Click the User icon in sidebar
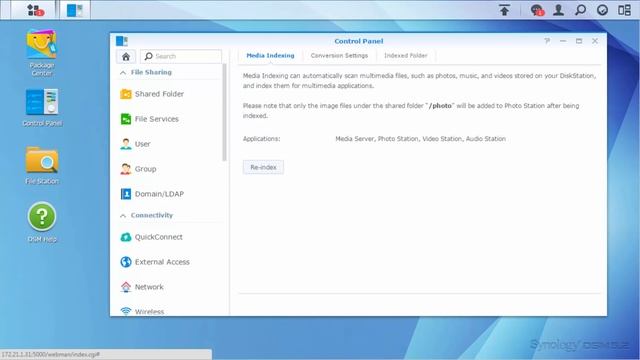The image size is (640, 360). (126, 144)
